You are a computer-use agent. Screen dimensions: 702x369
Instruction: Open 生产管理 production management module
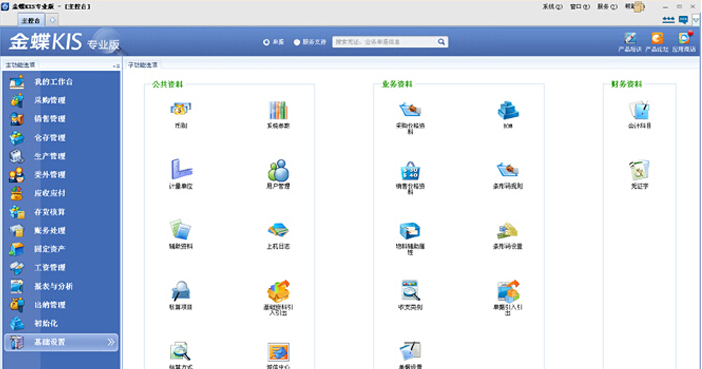(62, 156)
